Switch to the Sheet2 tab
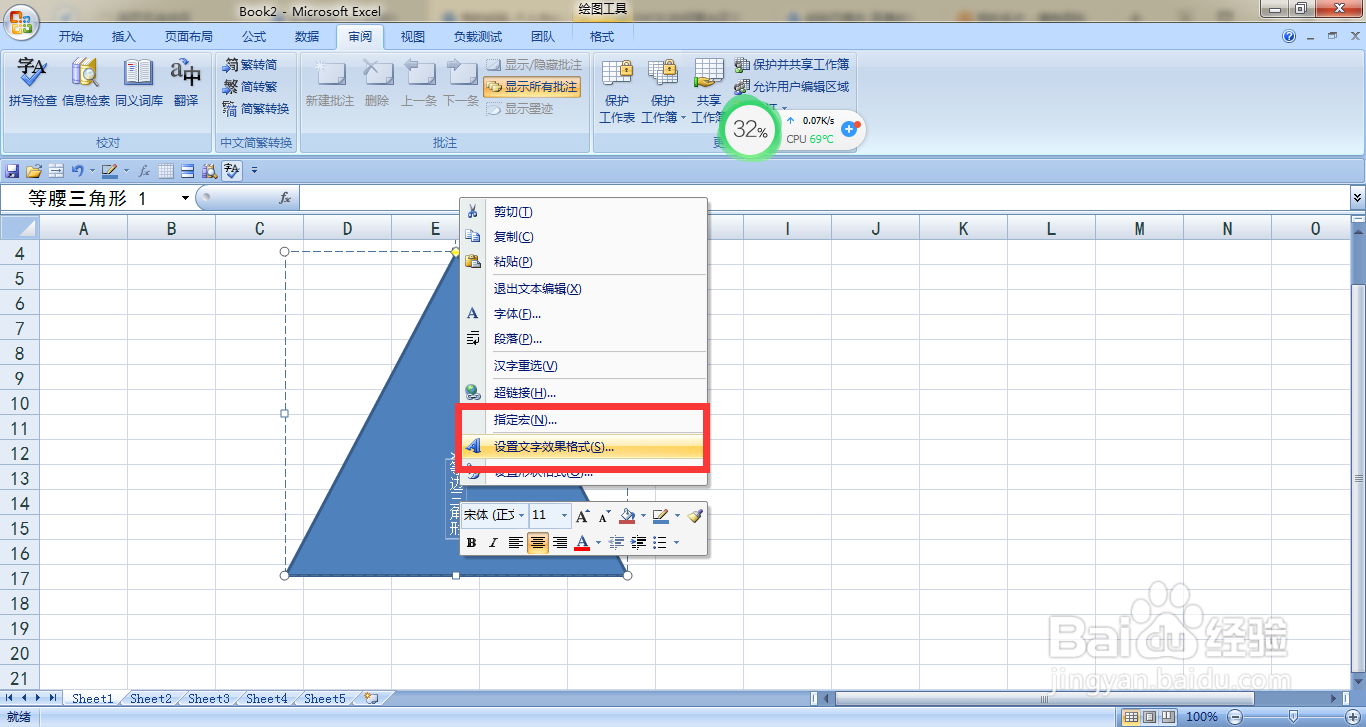1366x727 pixels. point(150,699)
